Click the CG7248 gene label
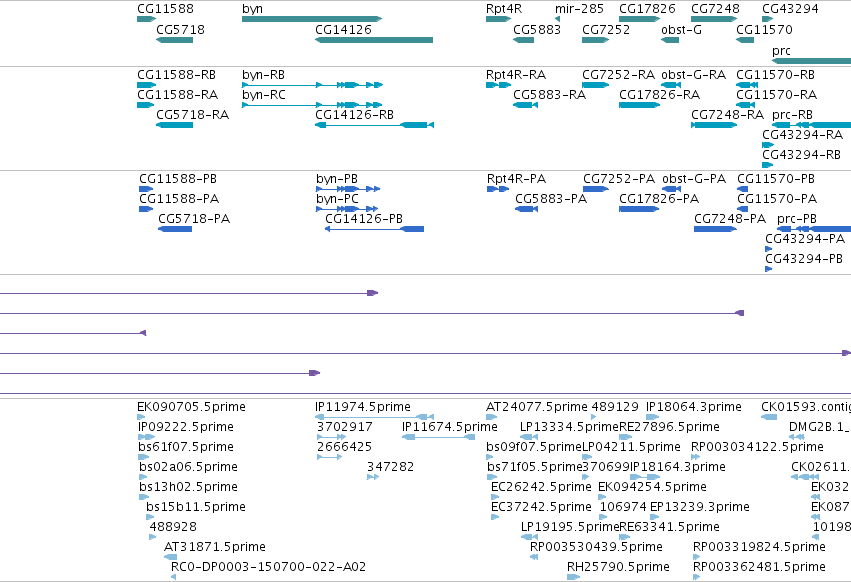851x582 pixels. [715, 9]
